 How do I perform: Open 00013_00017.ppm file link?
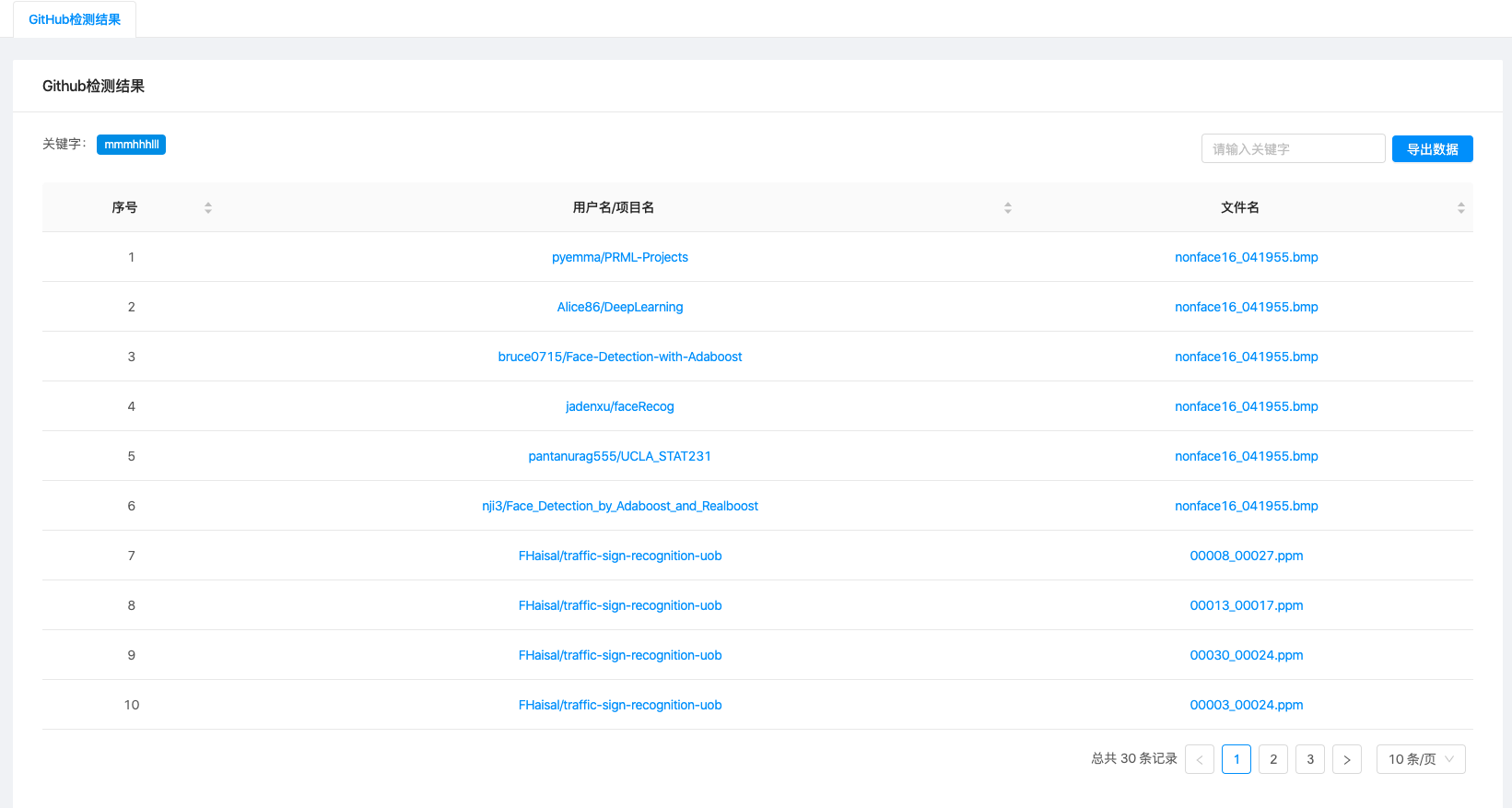[1247, 605]
